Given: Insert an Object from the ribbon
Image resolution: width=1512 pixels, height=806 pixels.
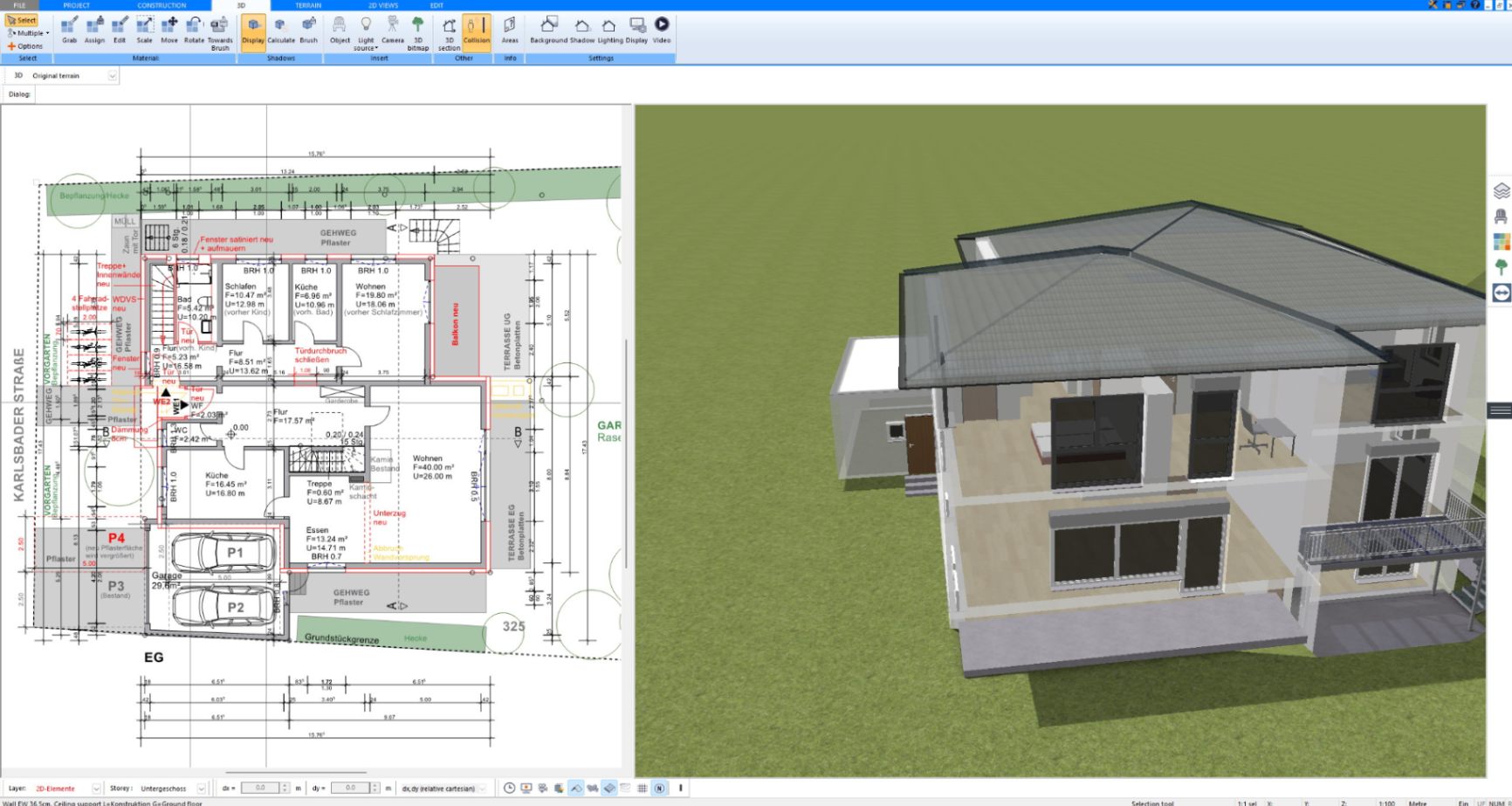Looking at the screenshot, I should pos(340,31).
